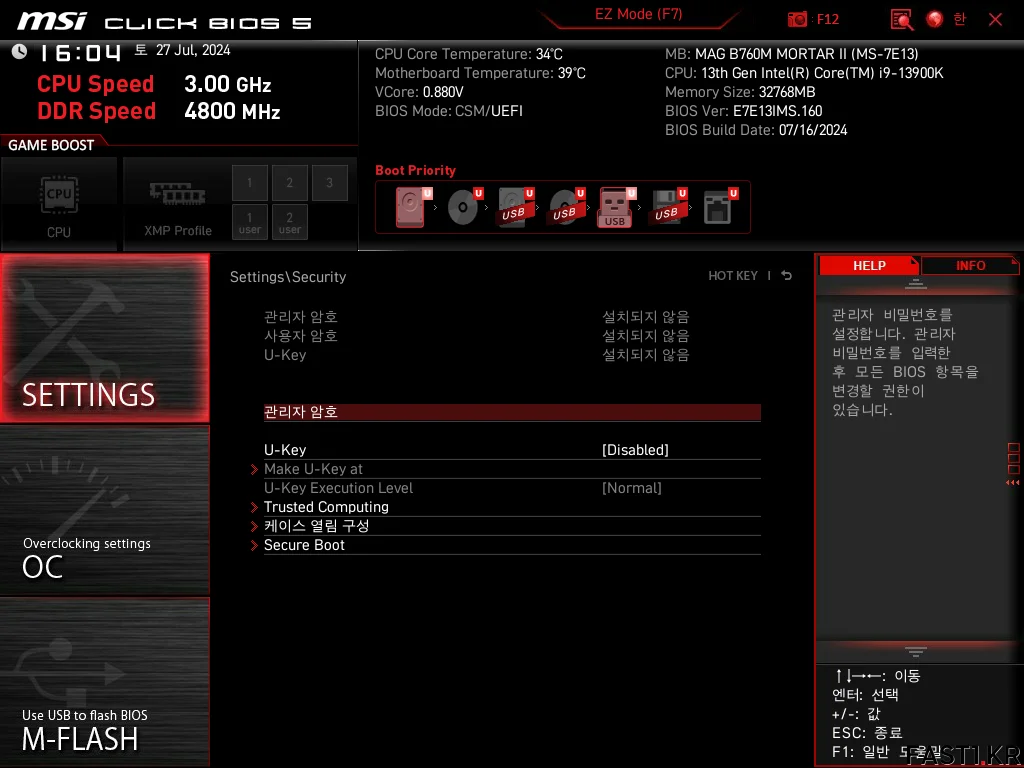1024x768 pixels.
Task: Select the highlighted 관리자 암호 row
Action: [512, 412]
